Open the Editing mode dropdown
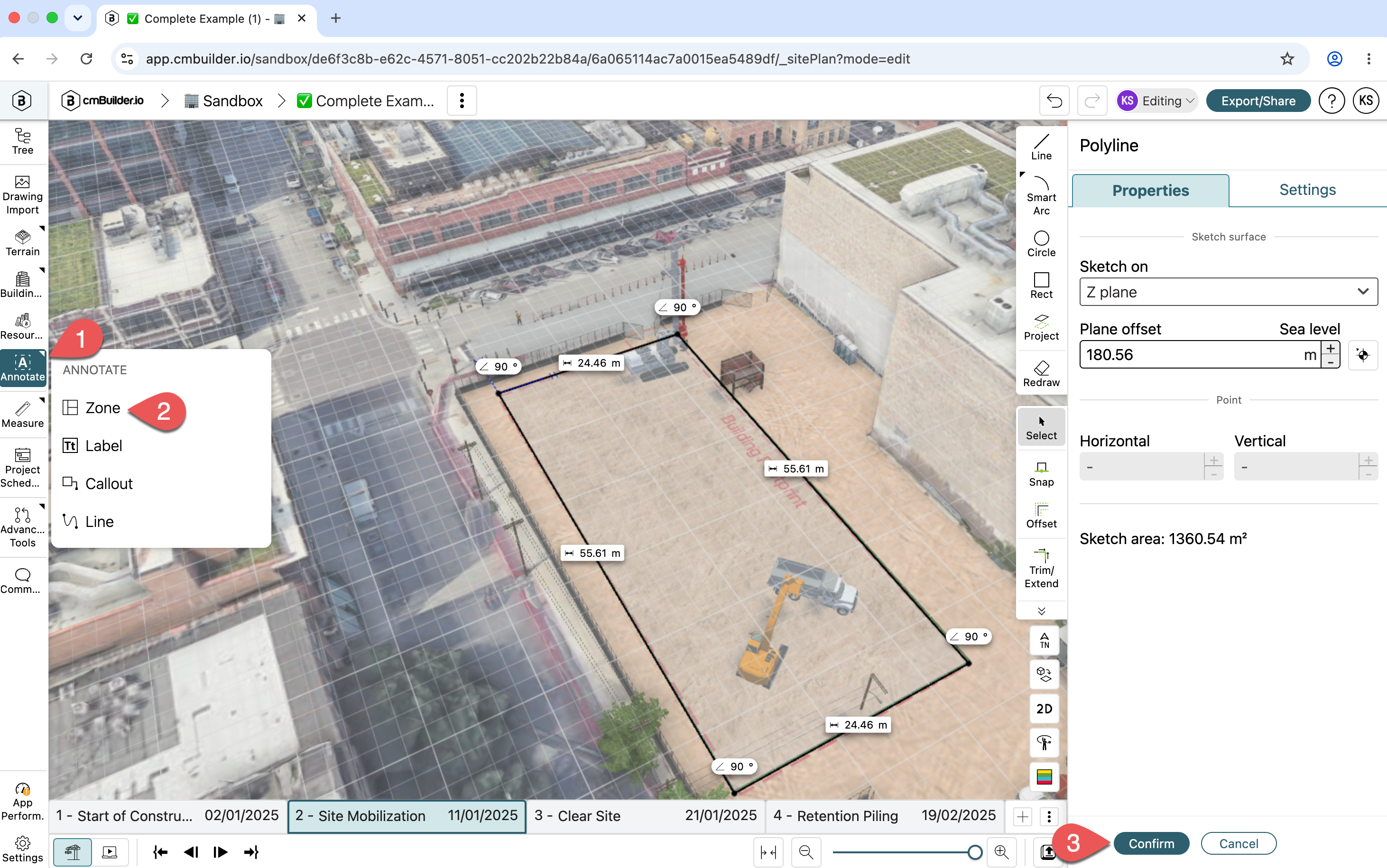The image size is (1387, 868). pos(1157,101)
